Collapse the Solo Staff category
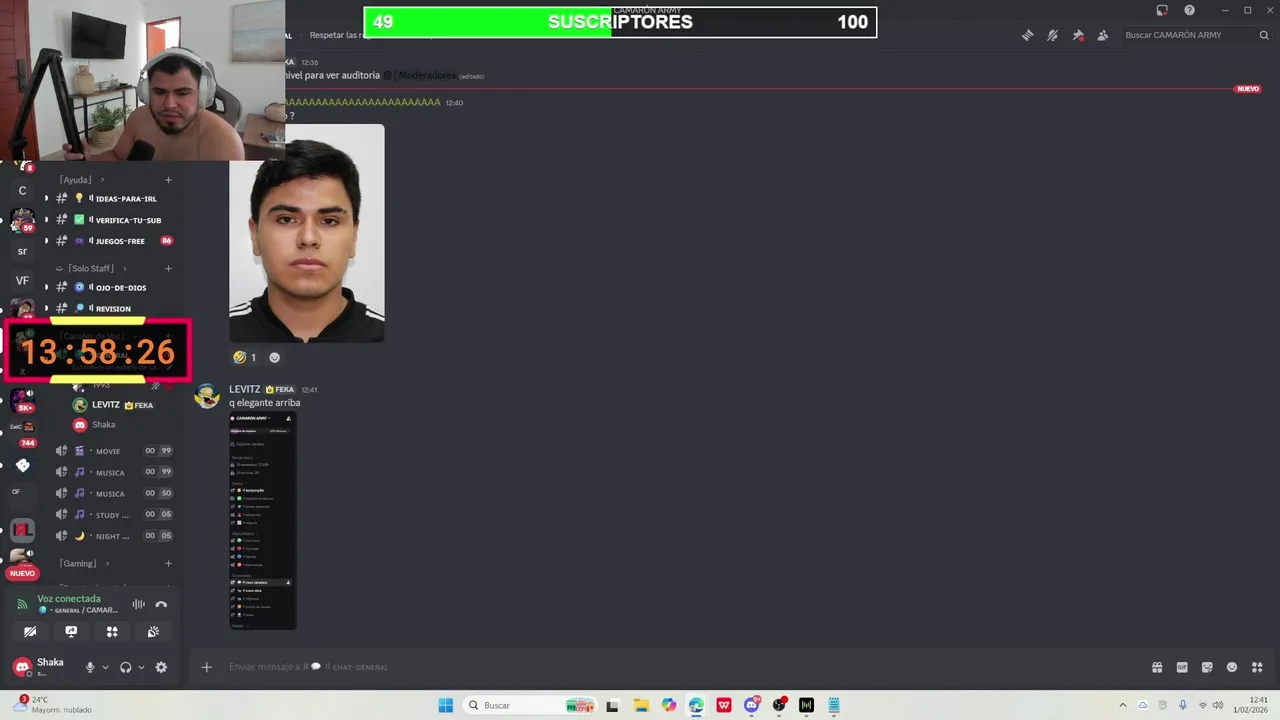The height and width of the screenshot is (720, 1280). [x=90, y=268]
